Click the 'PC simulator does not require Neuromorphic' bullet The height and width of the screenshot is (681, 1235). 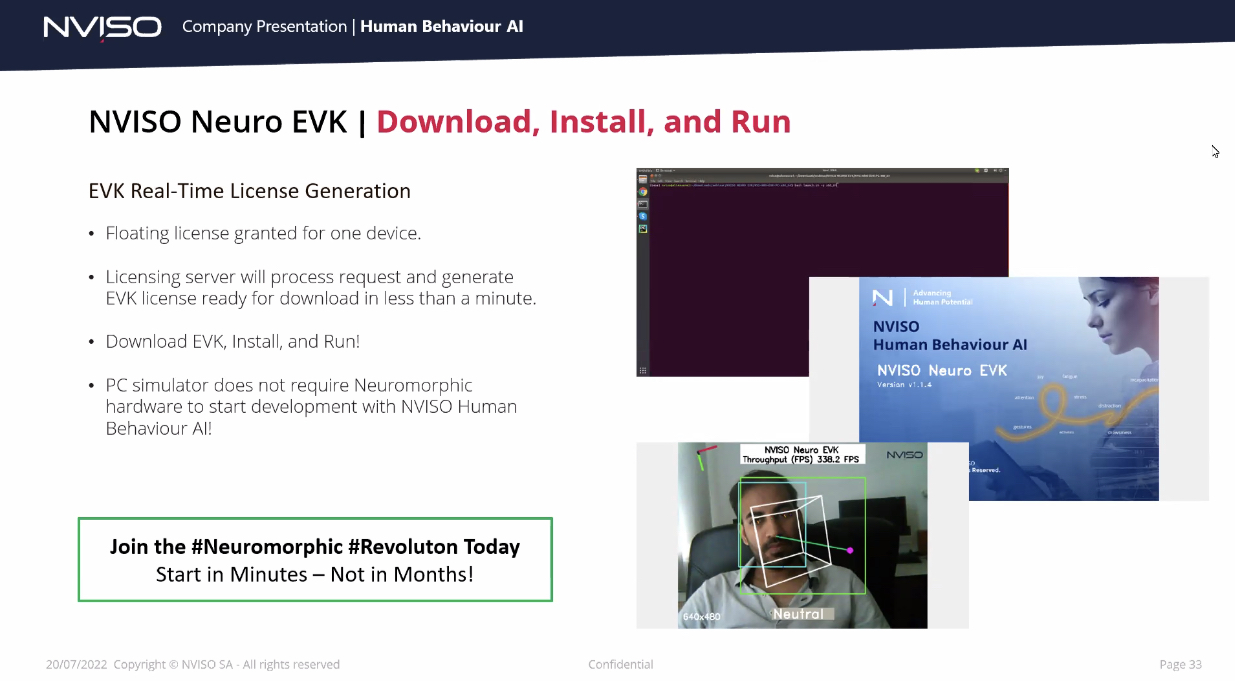311,407
